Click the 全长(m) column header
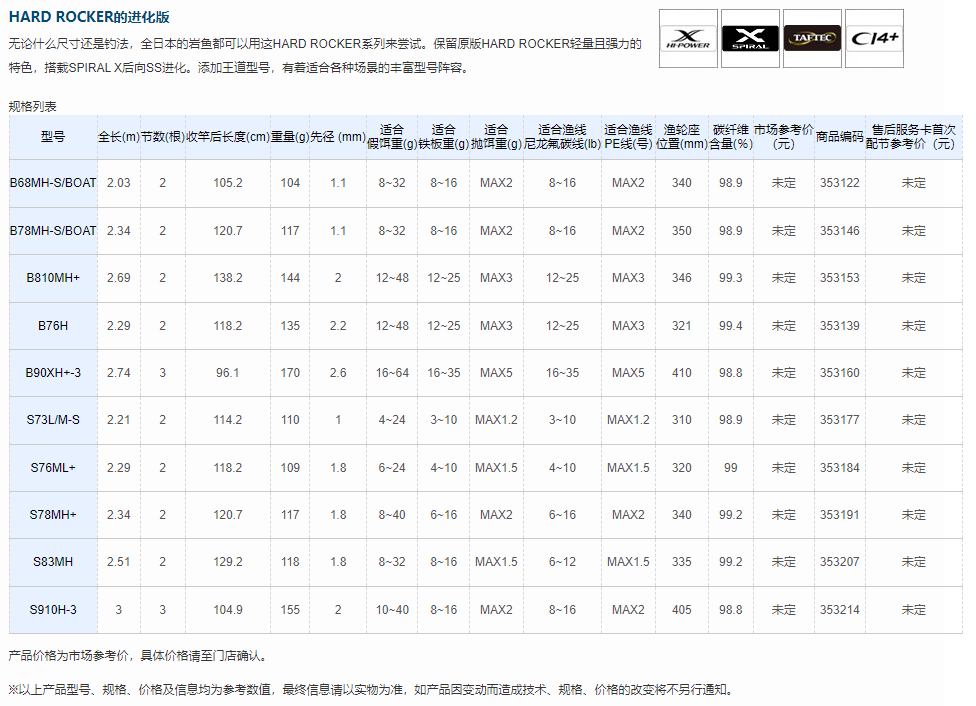 [119, 137]
